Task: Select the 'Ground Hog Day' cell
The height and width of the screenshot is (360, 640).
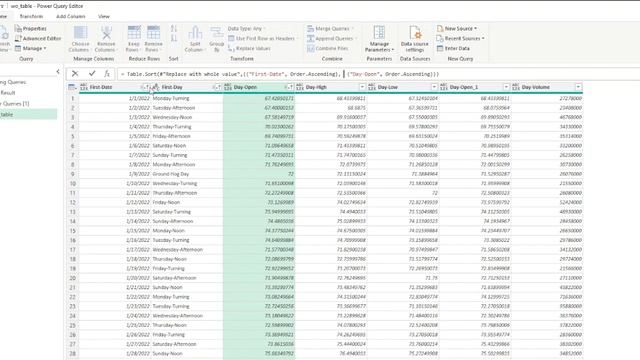Action: click(x=187, y=174)
